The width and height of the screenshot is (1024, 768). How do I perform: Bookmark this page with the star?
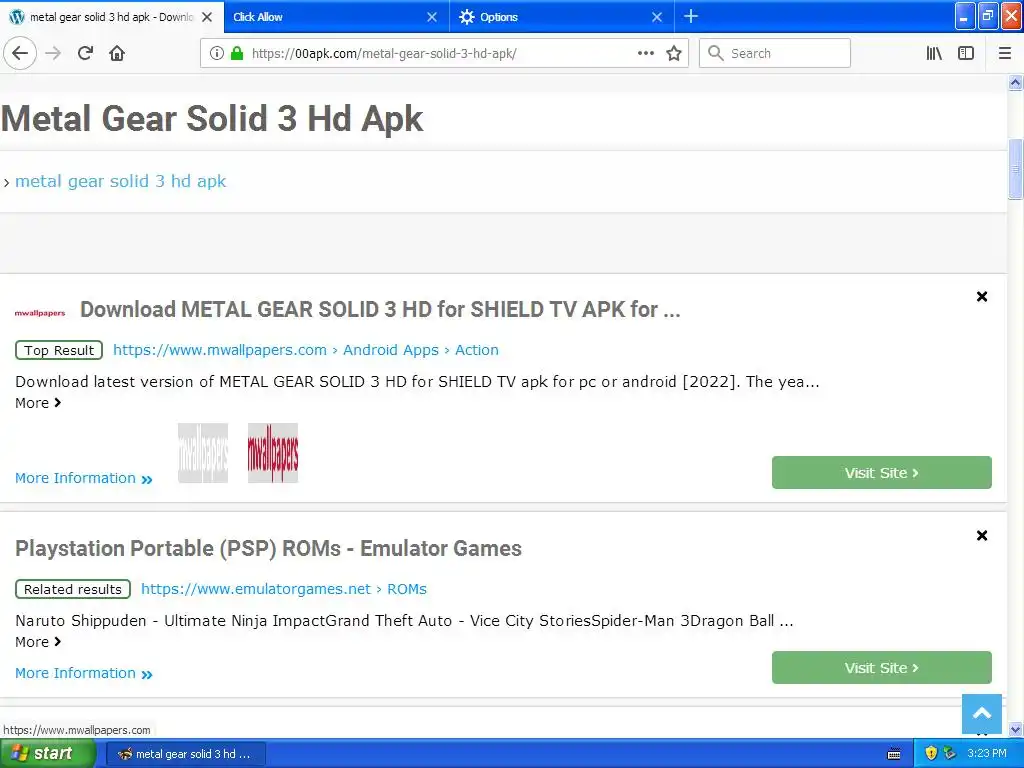pyautogui.click(x=674, y=54)
